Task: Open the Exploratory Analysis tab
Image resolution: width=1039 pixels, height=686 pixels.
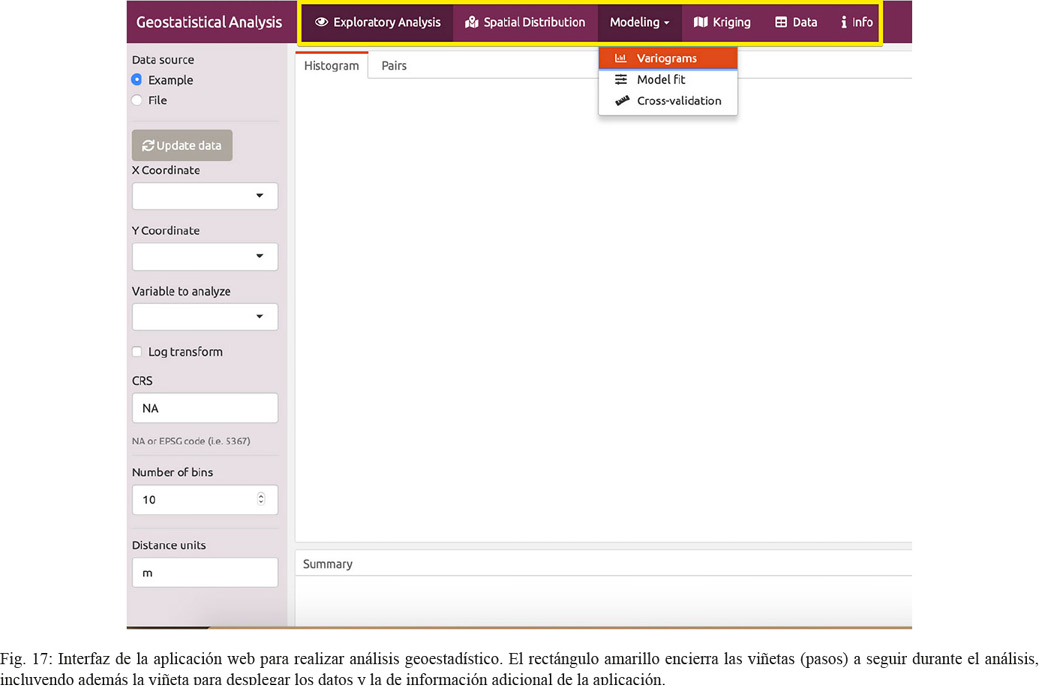Action: 377,22
